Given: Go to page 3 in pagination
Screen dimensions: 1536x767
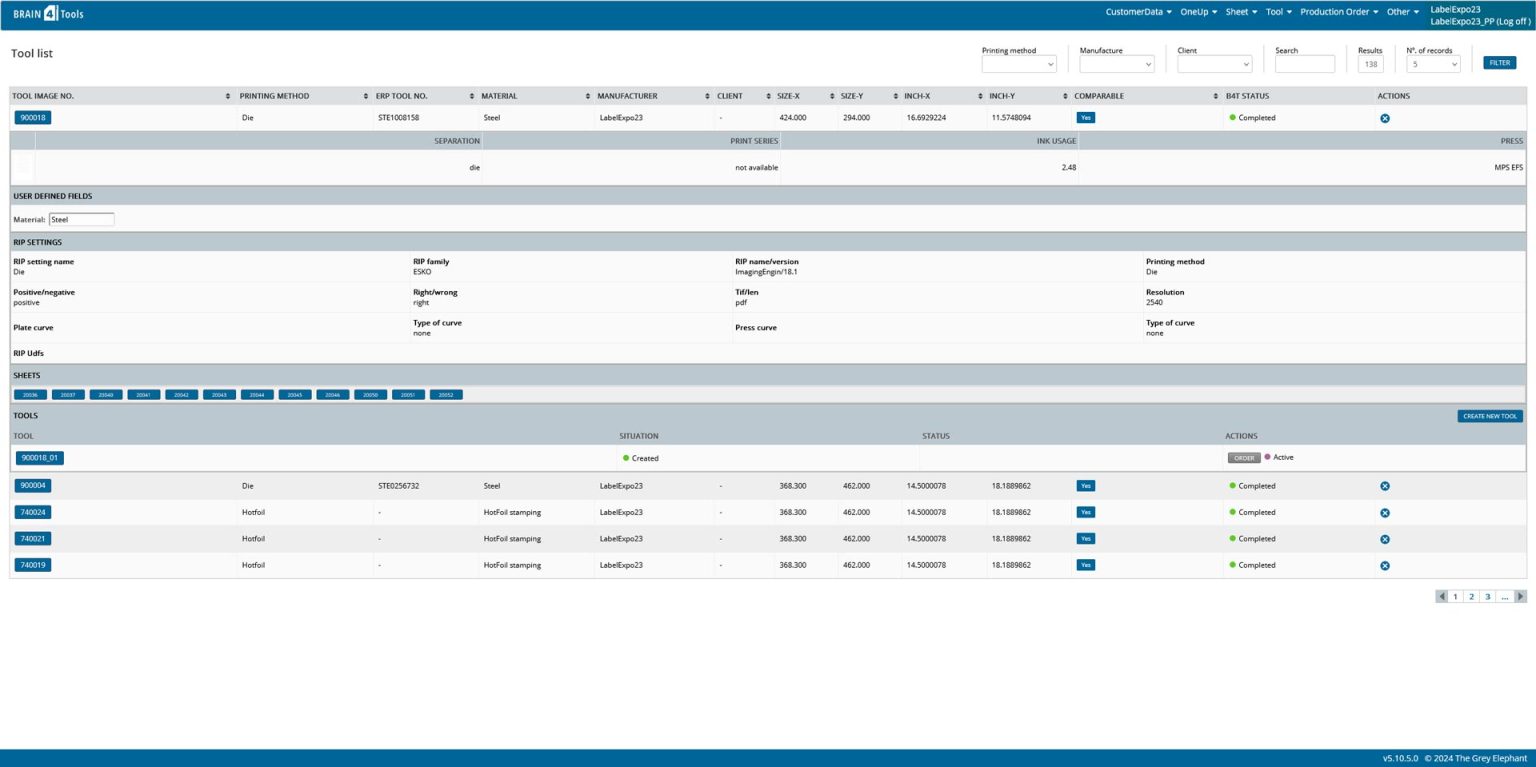Looking at the screenshot, I should tap(1487, 596).
